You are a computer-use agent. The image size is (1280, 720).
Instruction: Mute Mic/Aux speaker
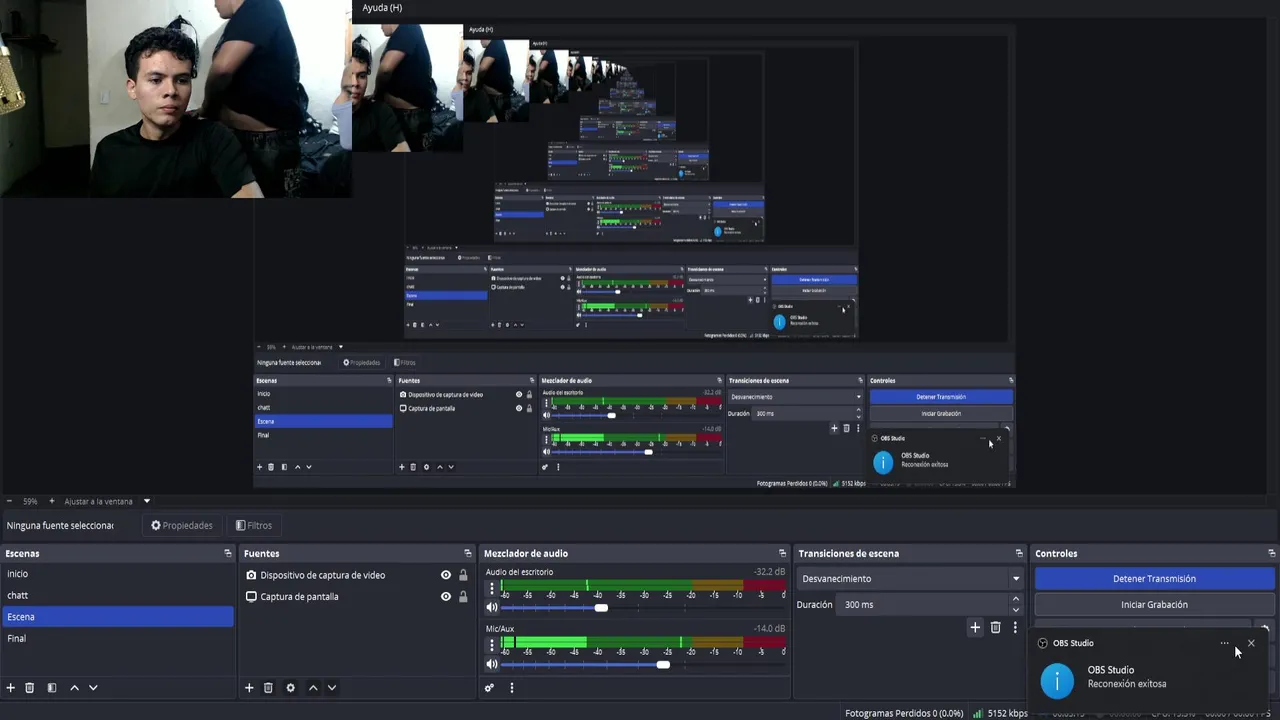[x=491, y=664]
